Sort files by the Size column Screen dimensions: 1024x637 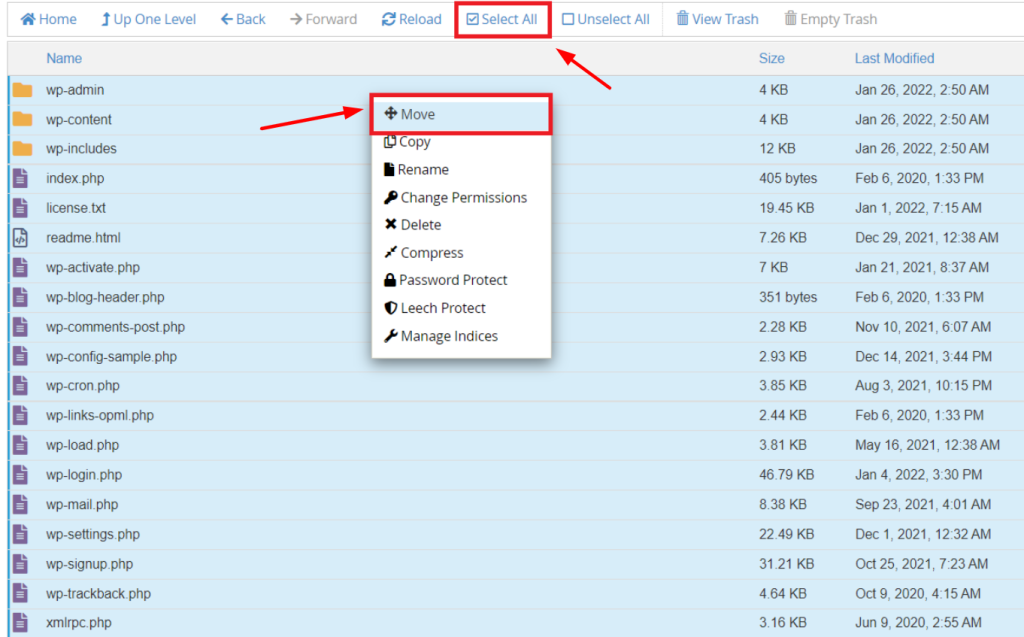click(x=771, y=58)
